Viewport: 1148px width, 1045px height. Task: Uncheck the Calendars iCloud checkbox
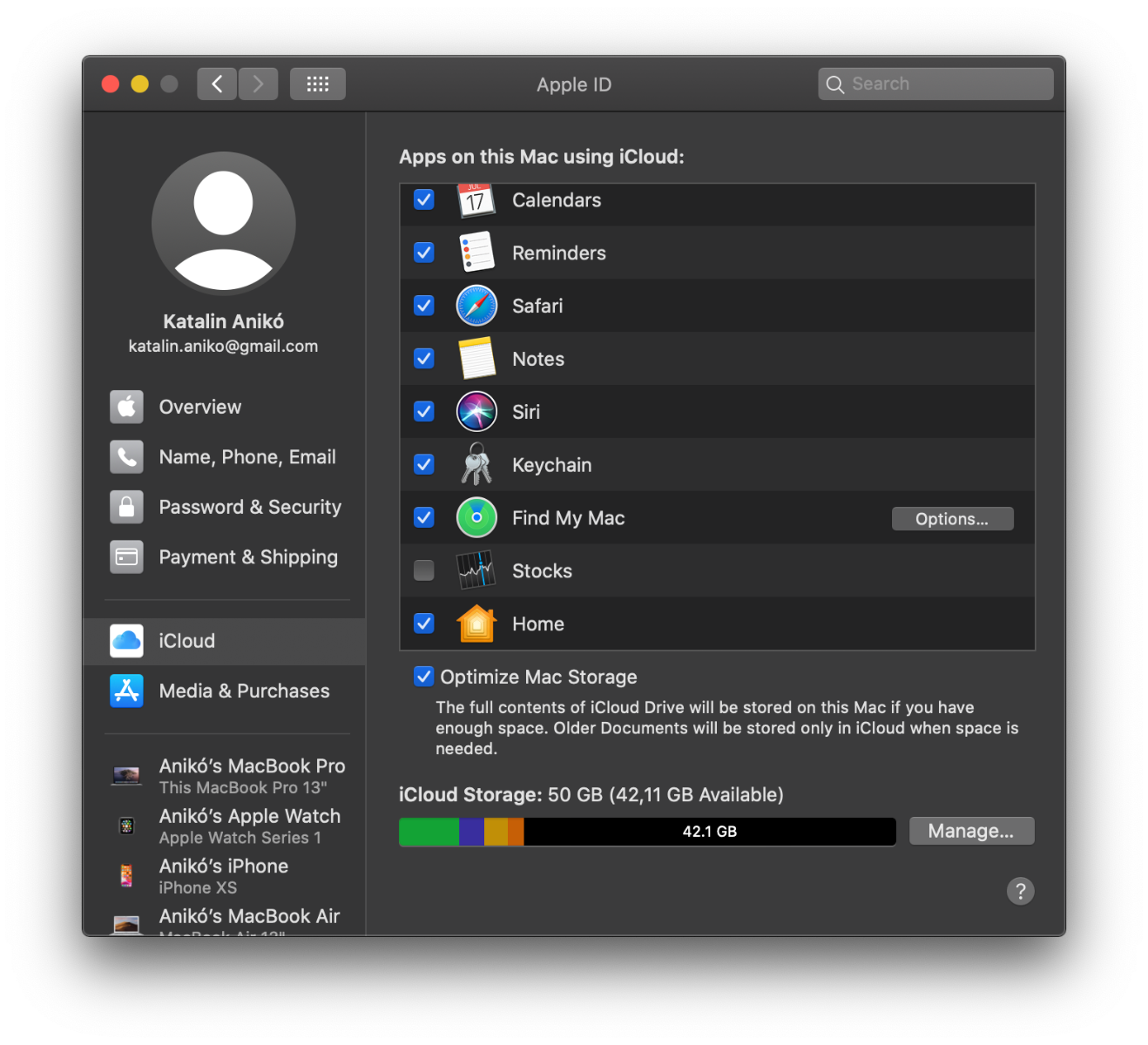pos(424,199)
